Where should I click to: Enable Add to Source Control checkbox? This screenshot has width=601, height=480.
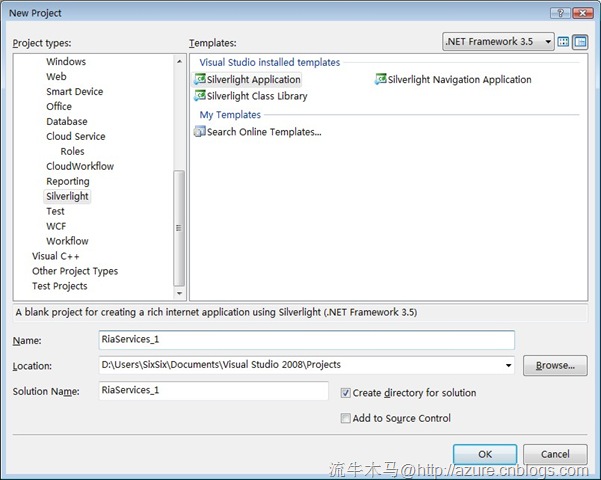click(346, 418)
